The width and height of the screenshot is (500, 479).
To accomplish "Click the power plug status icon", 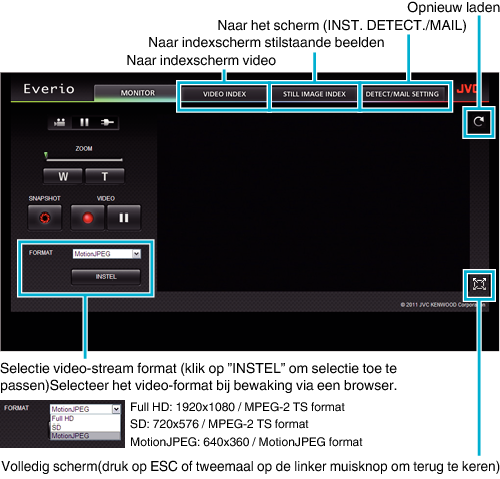I will (107, 122).
